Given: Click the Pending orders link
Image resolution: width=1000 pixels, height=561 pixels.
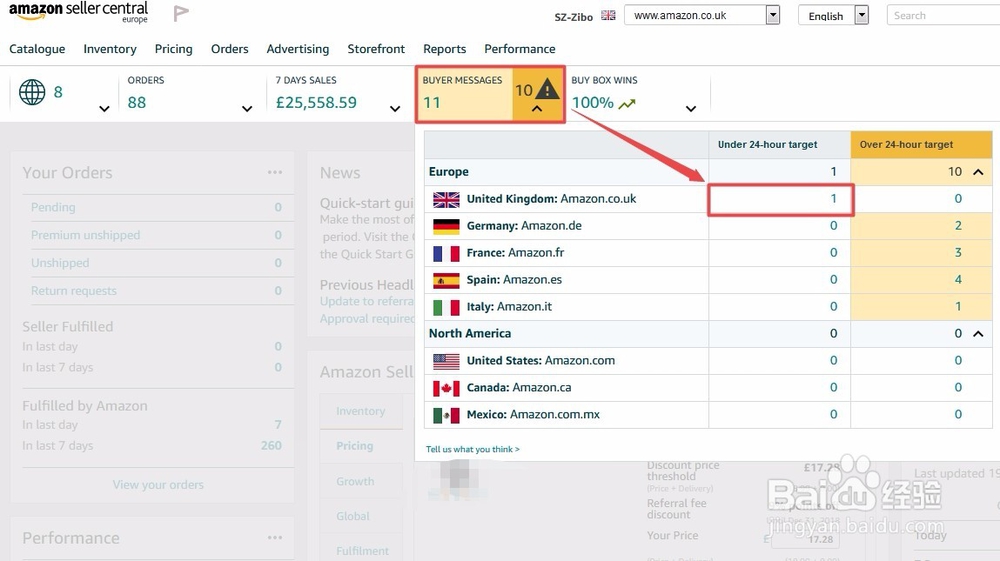Looking at the screenshot, I should point(53,207).
